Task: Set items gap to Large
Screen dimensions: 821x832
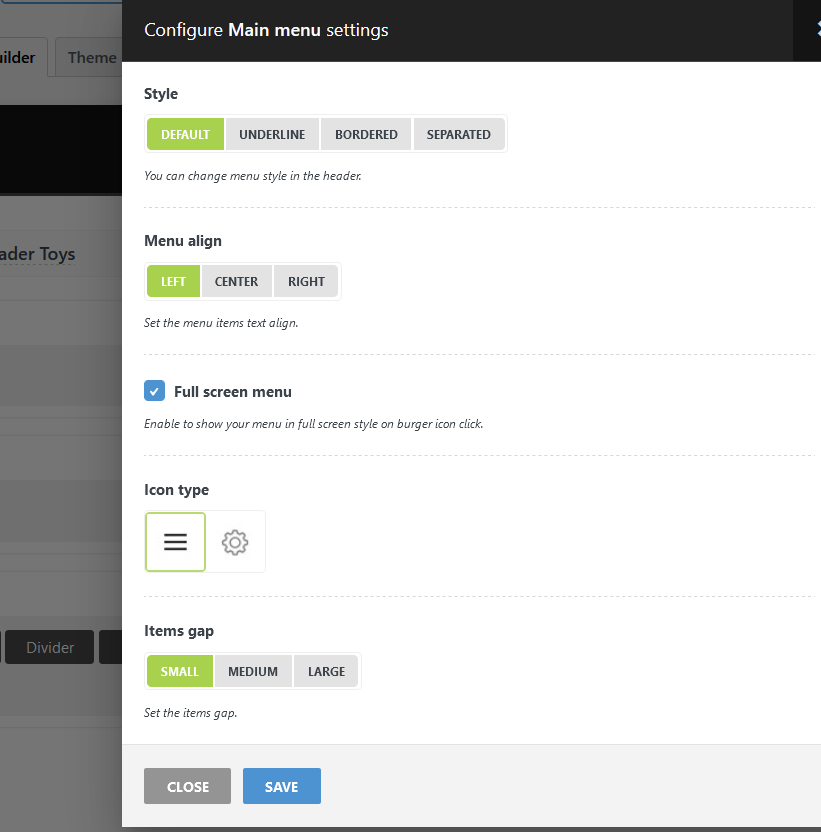Action: tap(326, 671)
